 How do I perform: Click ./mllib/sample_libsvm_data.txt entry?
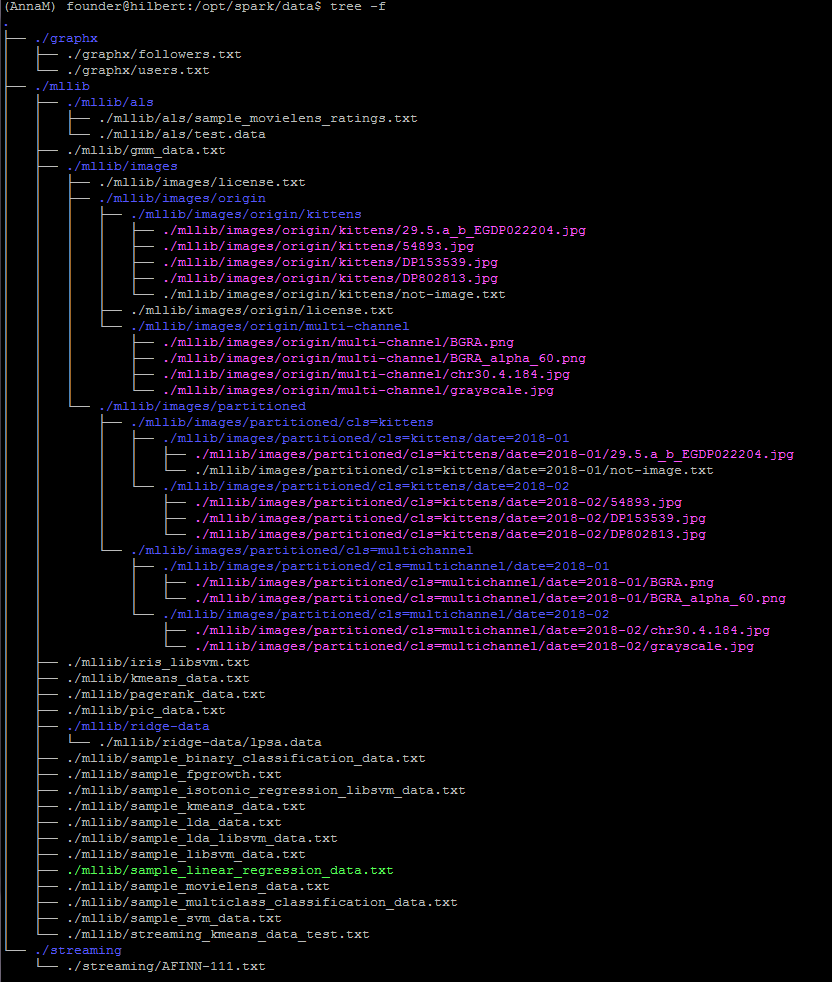click(186, 855)
